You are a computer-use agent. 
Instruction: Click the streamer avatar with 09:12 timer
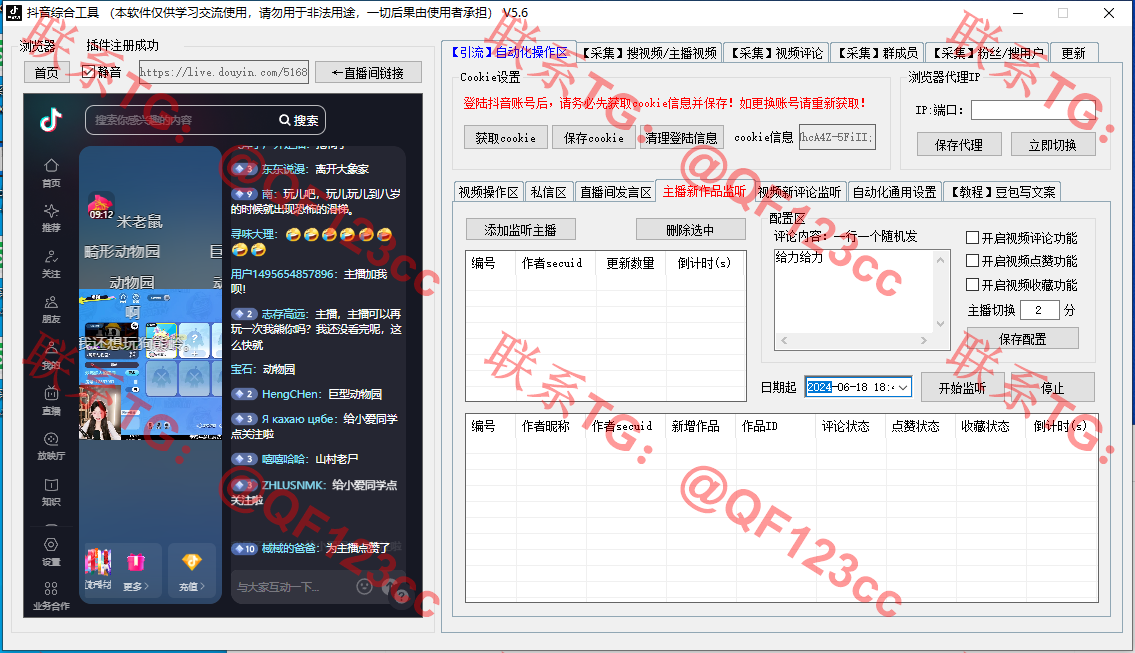pyautogui.click(x=101, y=205)
